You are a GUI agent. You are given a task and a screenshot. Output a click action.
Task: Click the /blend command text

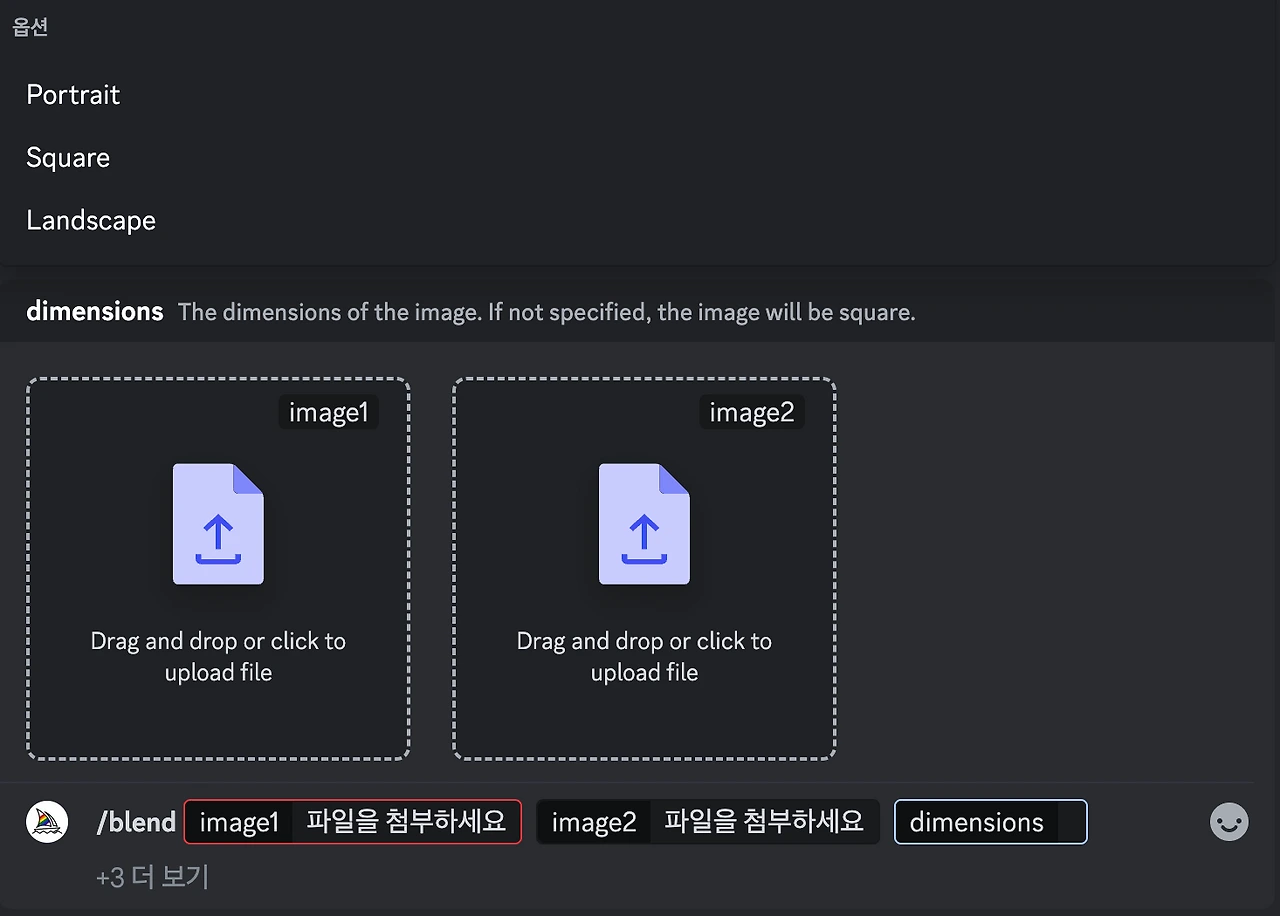tap(136, 822)
